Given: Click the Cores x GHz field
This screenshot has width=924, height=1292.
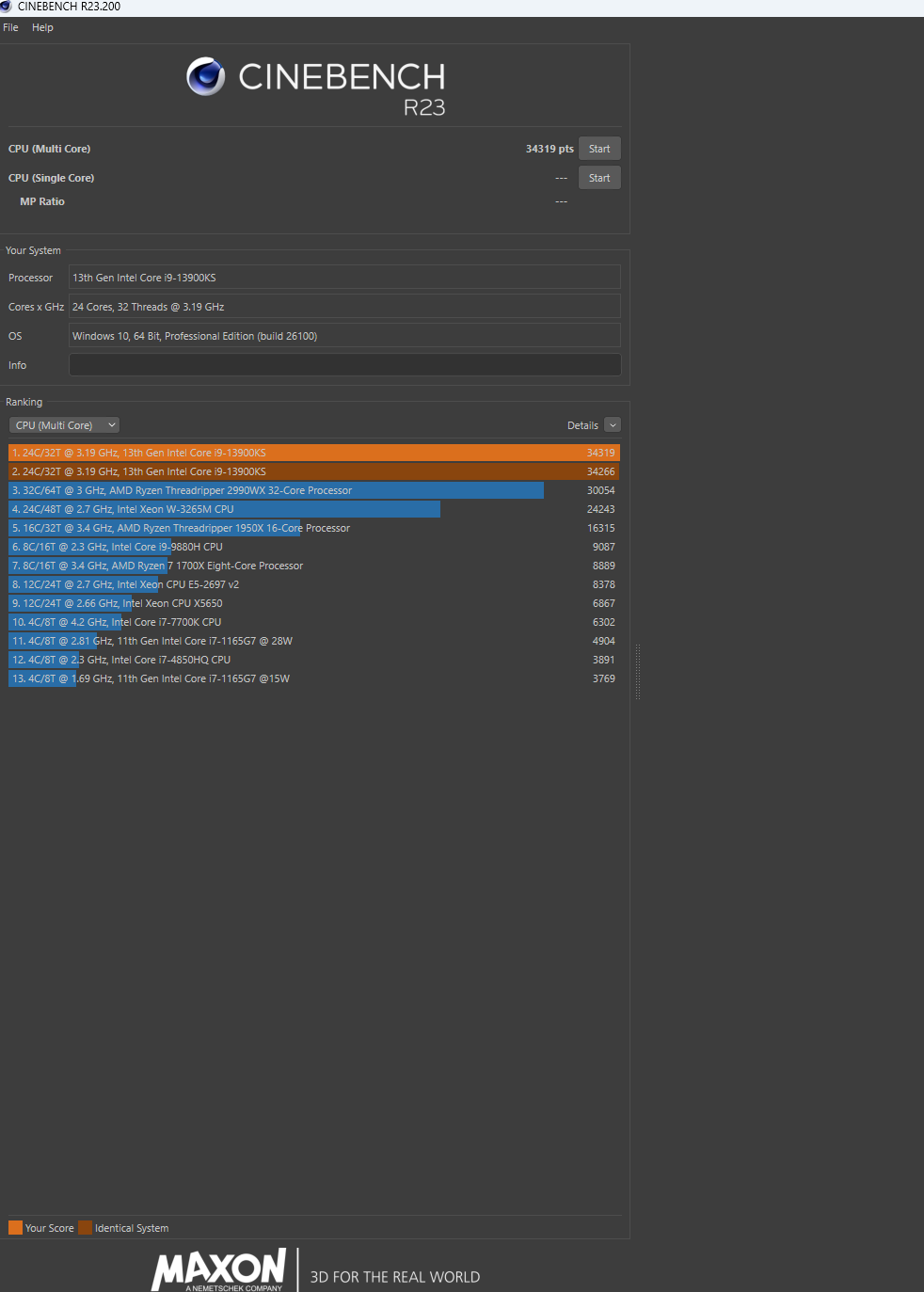Looking at the screenshot, I should tap(344, 307).
